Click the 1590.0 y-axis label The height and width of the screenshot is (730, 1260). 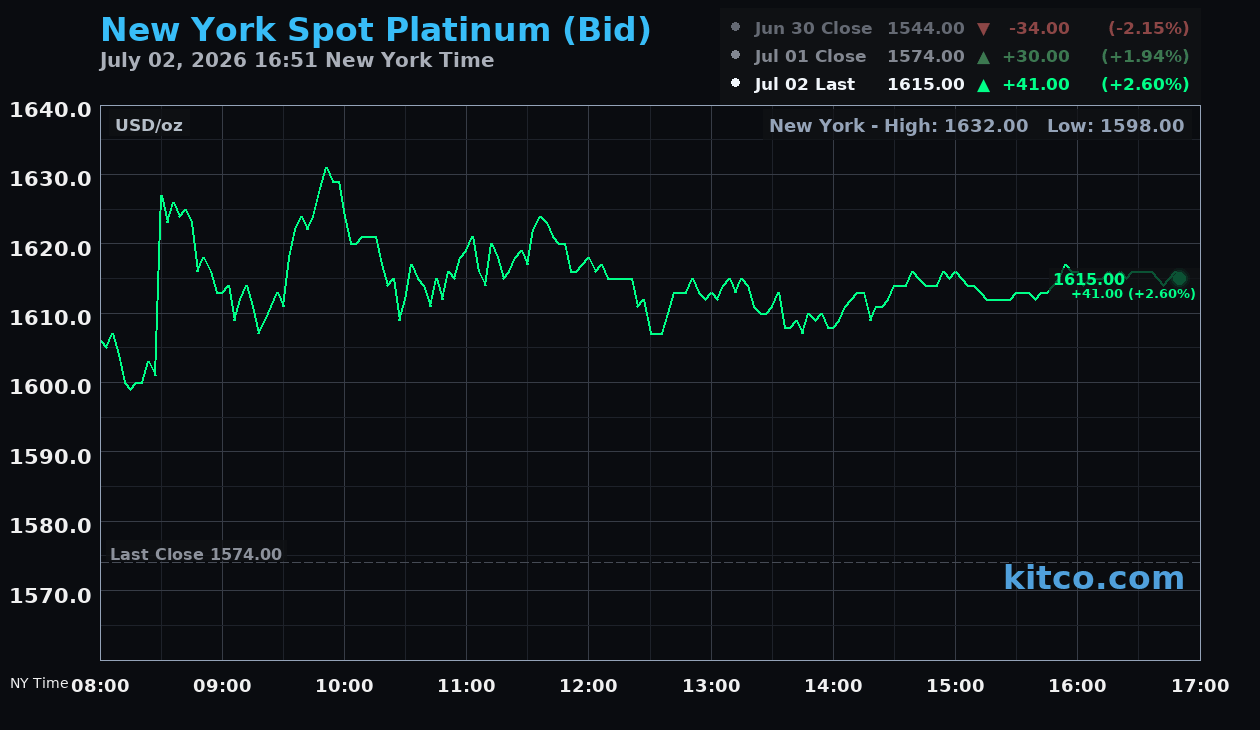pos(51,456)
